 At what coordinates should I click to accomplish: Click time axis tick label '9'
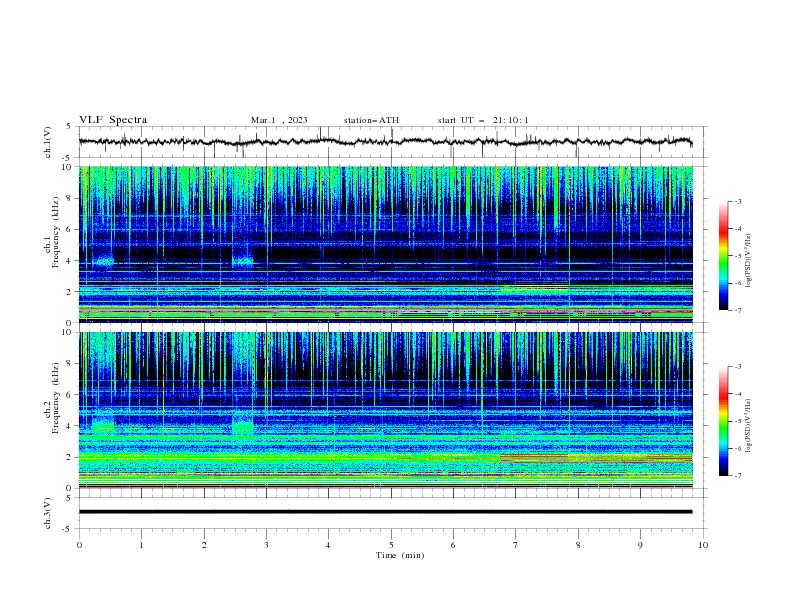(x=640, y=545)
